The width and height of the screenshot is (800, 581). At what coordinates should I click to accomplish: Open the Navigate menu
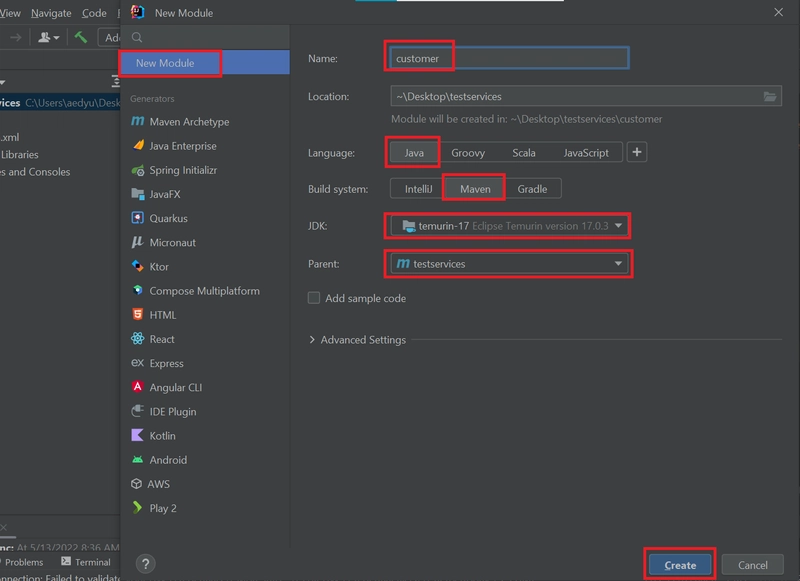click(51, 13)
